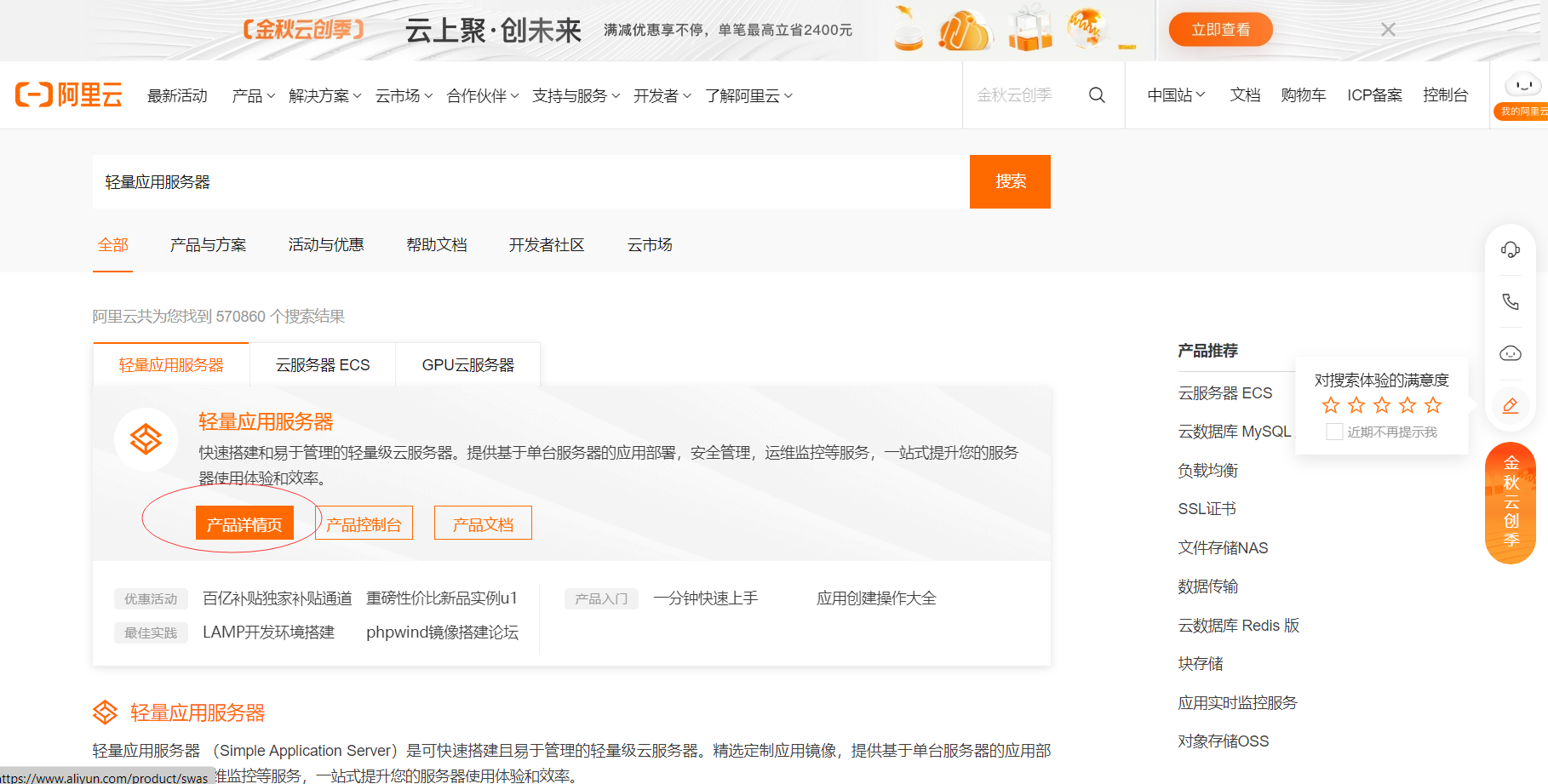The height and width of the screenshot is (784, 1548).
Task: Expand the 了解阿里云 dropdown menu
Action: (x=749, y=96)
